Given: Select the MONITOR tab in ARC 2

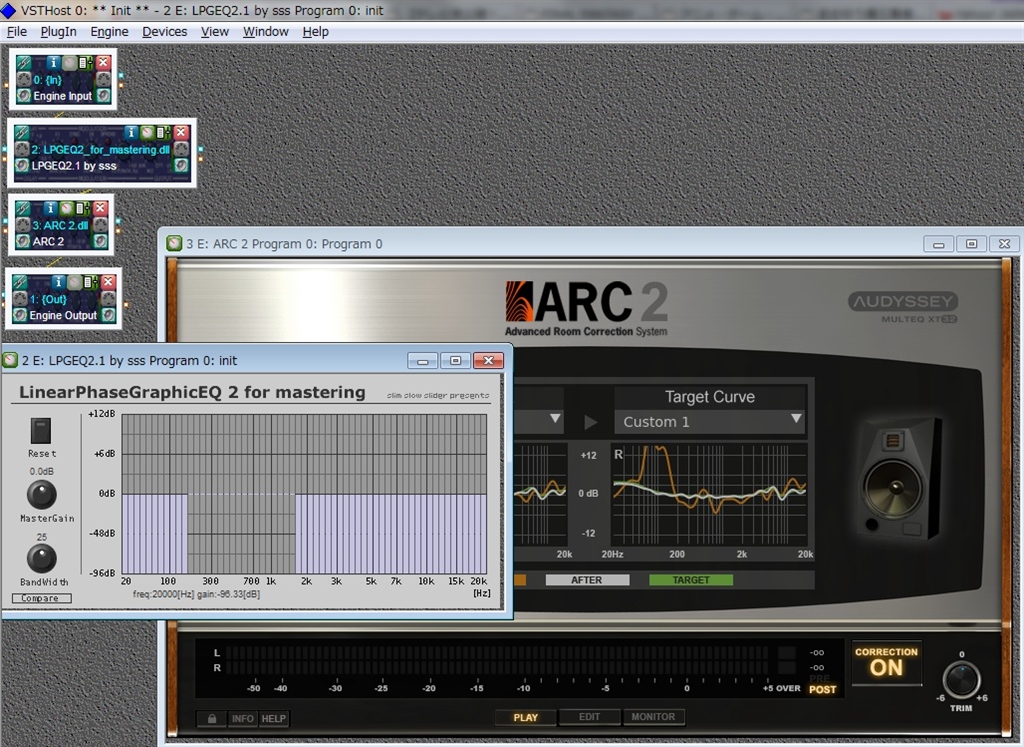Looking at the screenshot, I should click(x=654, y=717).
